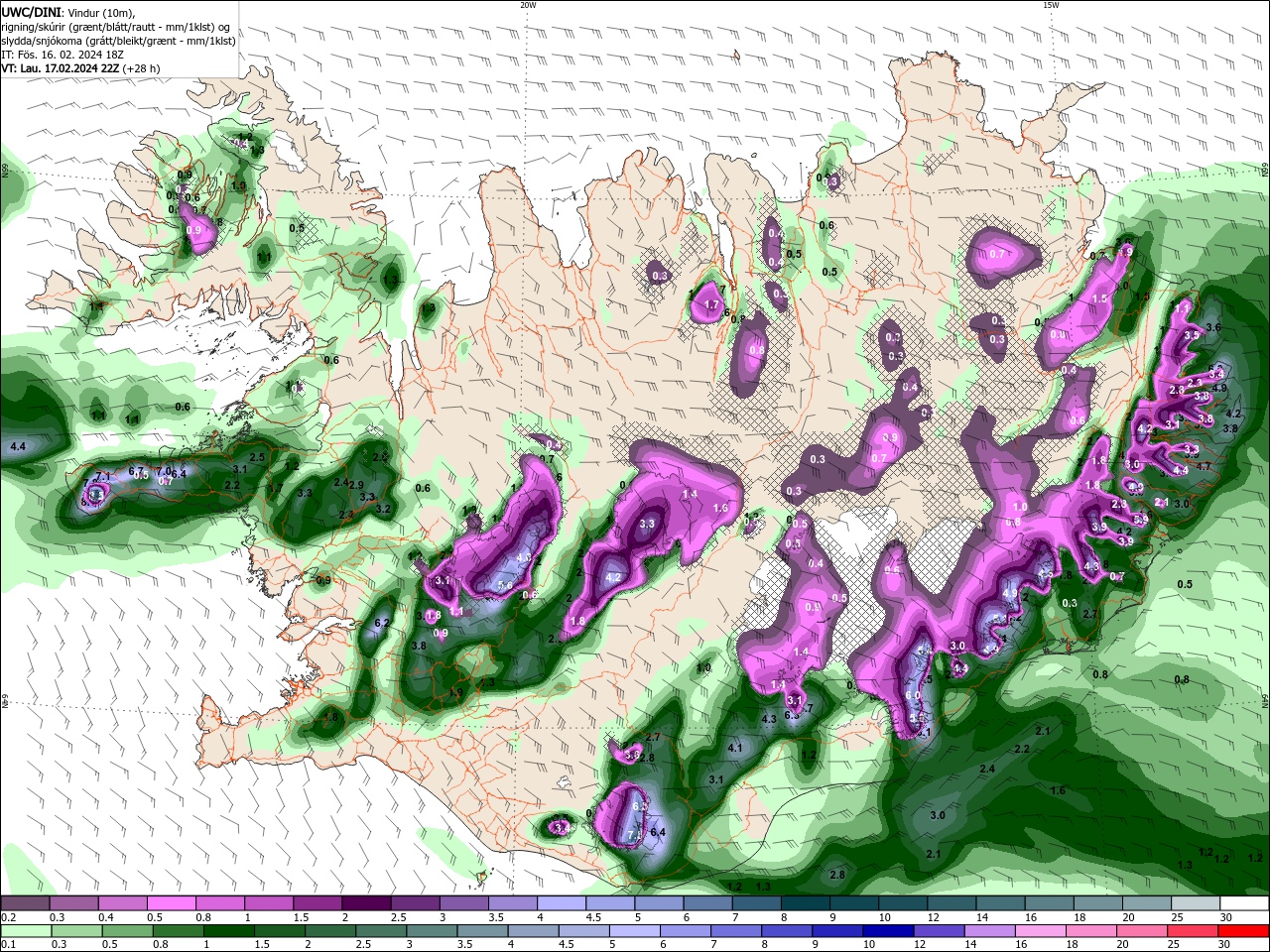Click the '3.2' value in the western rain band
Viewport: 1270px width, 952px height.
tap(383, 509)
